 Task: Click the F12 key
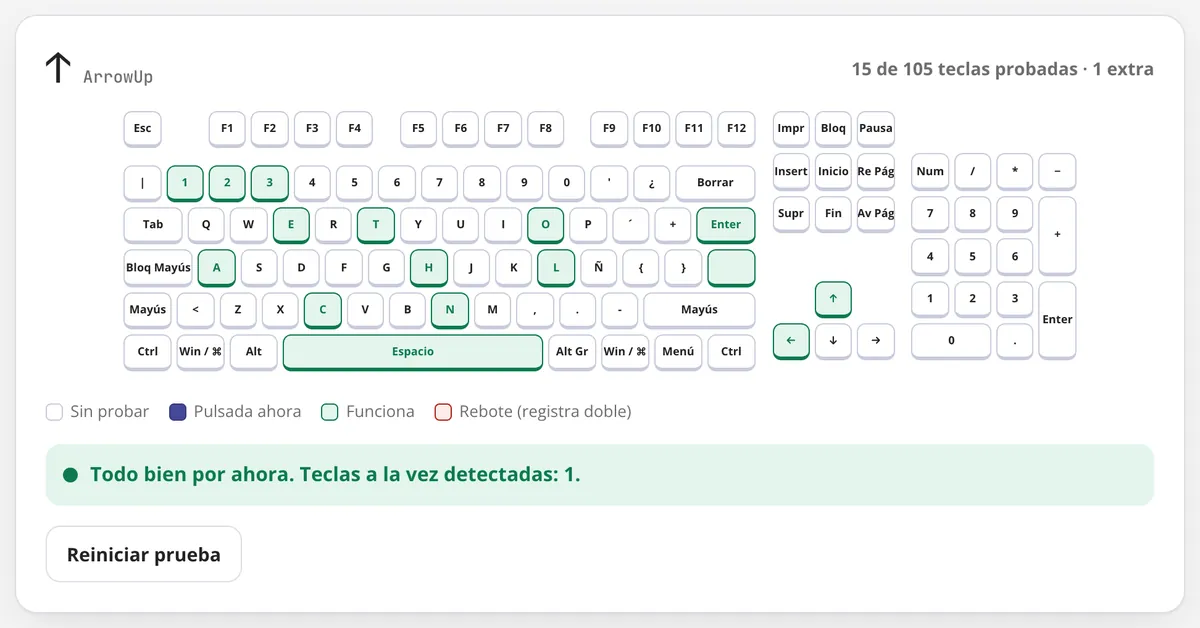(x=736, y=128)
